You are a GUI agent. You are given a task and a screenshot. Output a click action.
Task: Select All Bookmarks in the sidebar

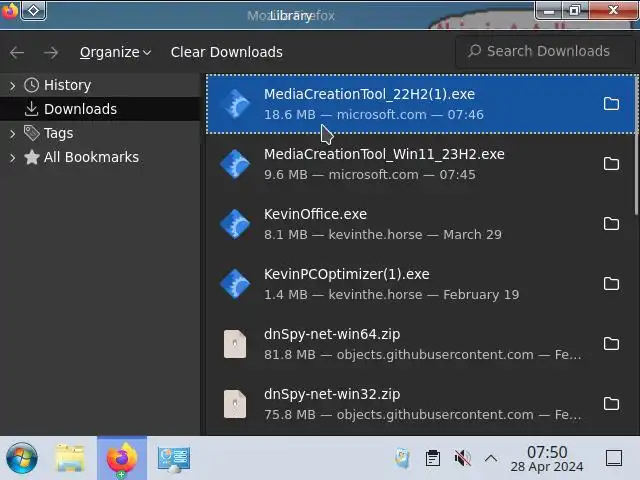(x=91, y=157)
